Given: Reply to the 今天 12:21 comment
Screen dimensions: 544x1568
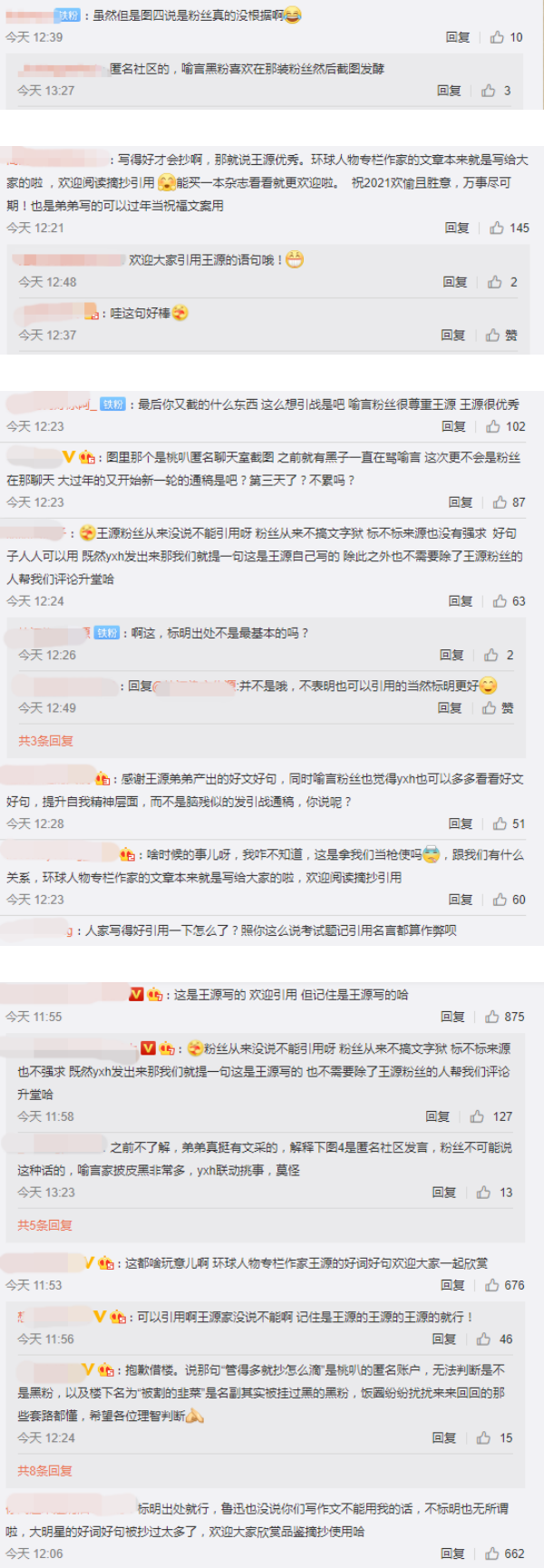Looking at the screenshot, I should pos(457,228).
